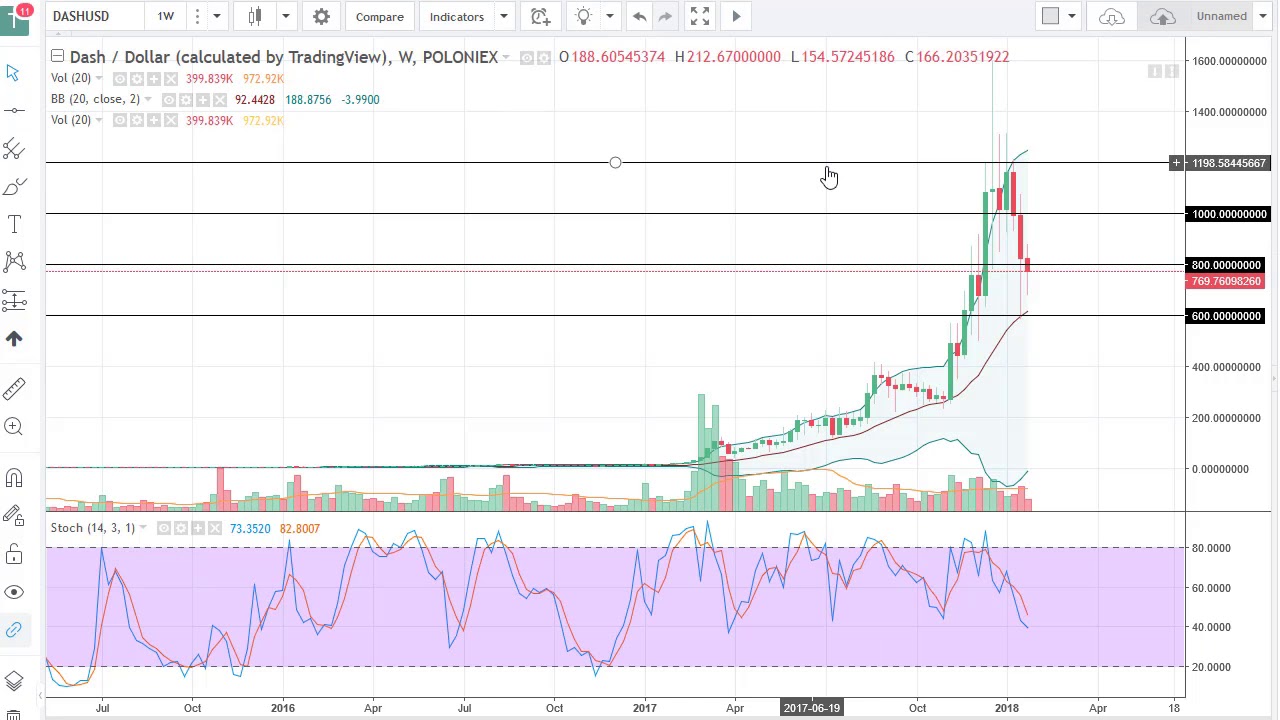The image size is (1280, 720).
Task: Create an alert with alarm clock icon
Action: [x=540, y=16]
